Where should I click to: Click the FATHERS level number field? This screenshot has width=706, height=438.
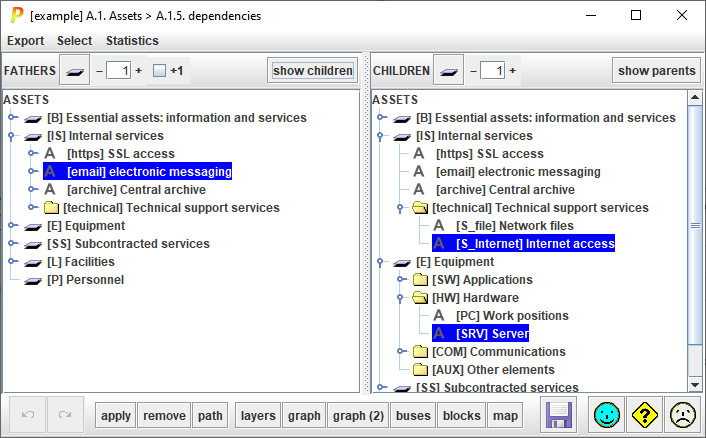[118, 71]
